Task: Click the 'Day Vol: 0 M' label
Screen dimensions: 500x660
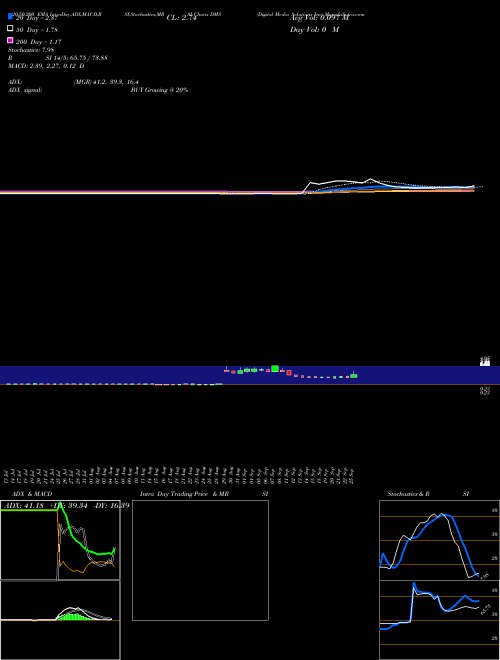Action: (x=314, y=30)
